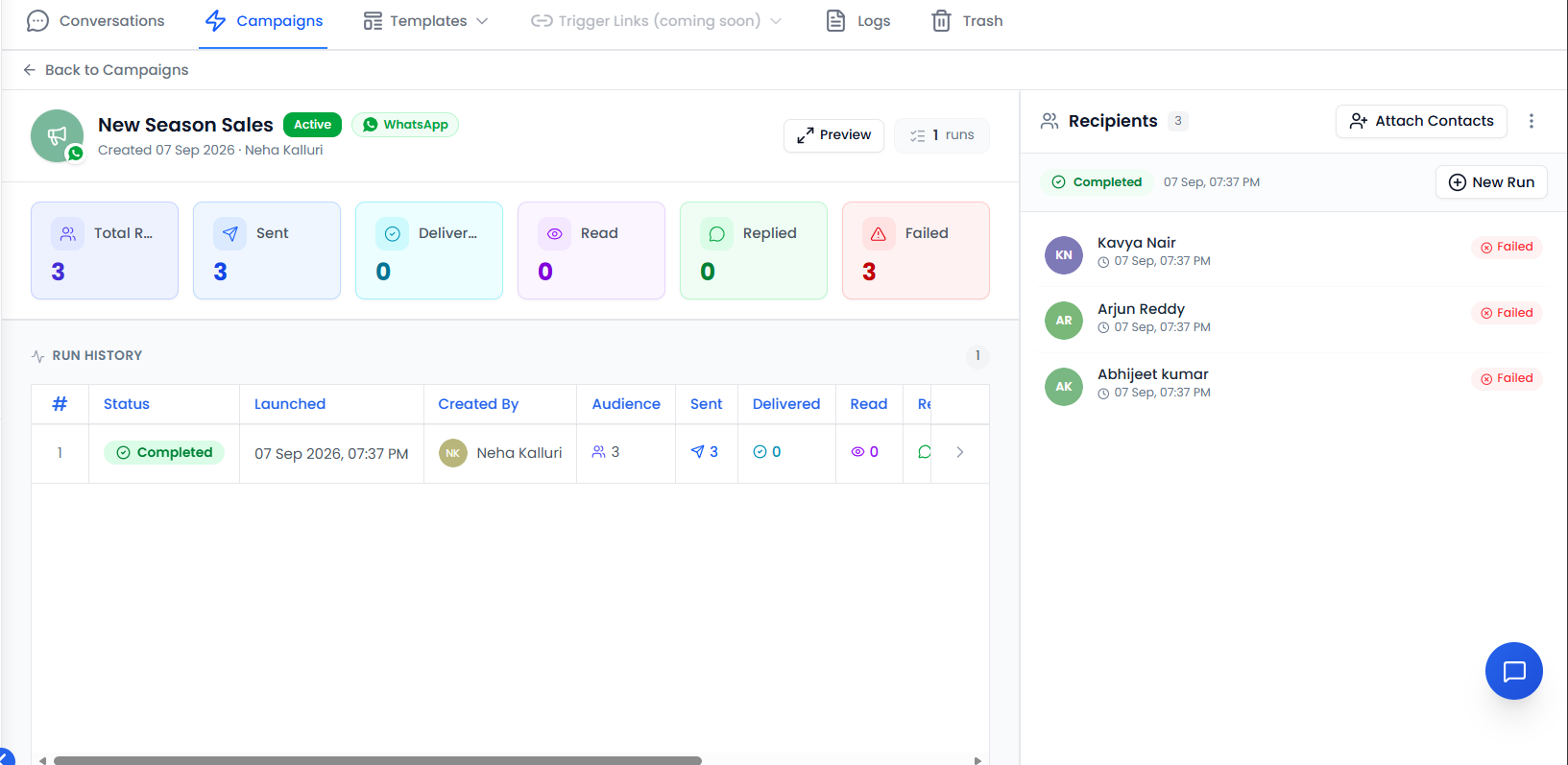Open the recipients three-dot options menu
This screenshot has width=1568, height=765.
pos(1532,121)
